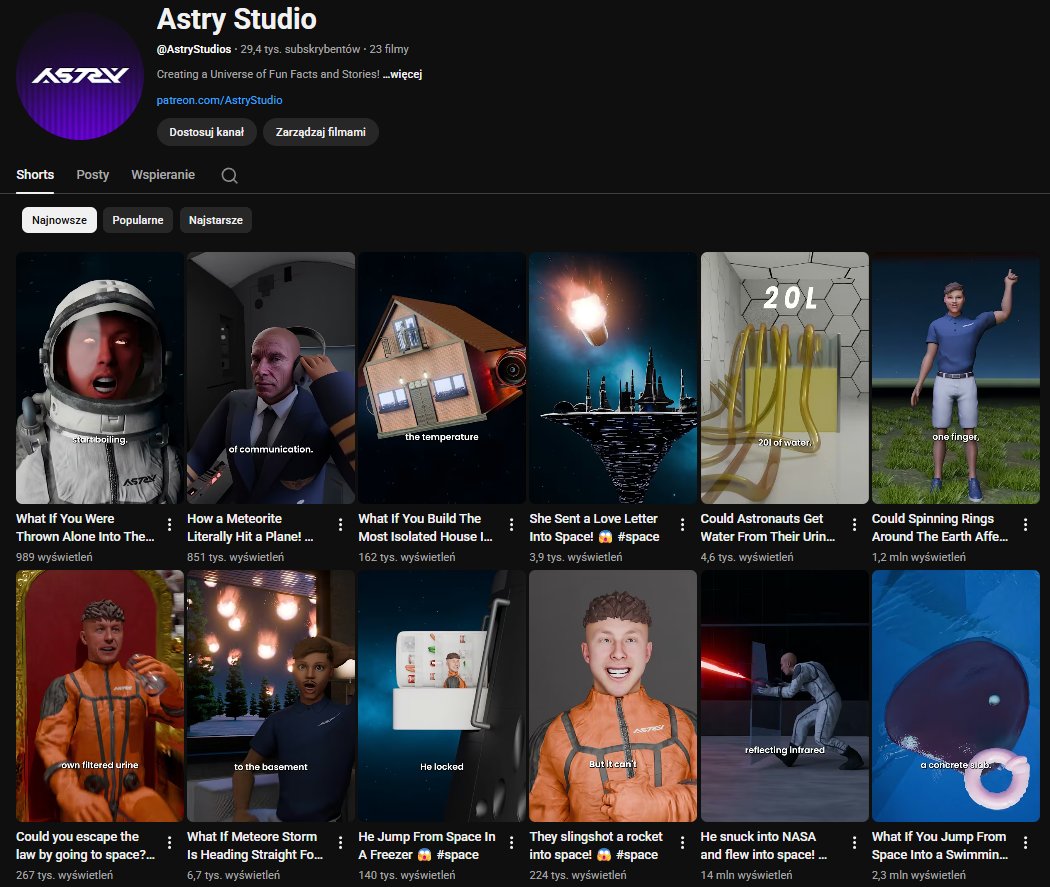Open title 'What If You Were Thrown Alone Into The...'

(x=85, y=528)
